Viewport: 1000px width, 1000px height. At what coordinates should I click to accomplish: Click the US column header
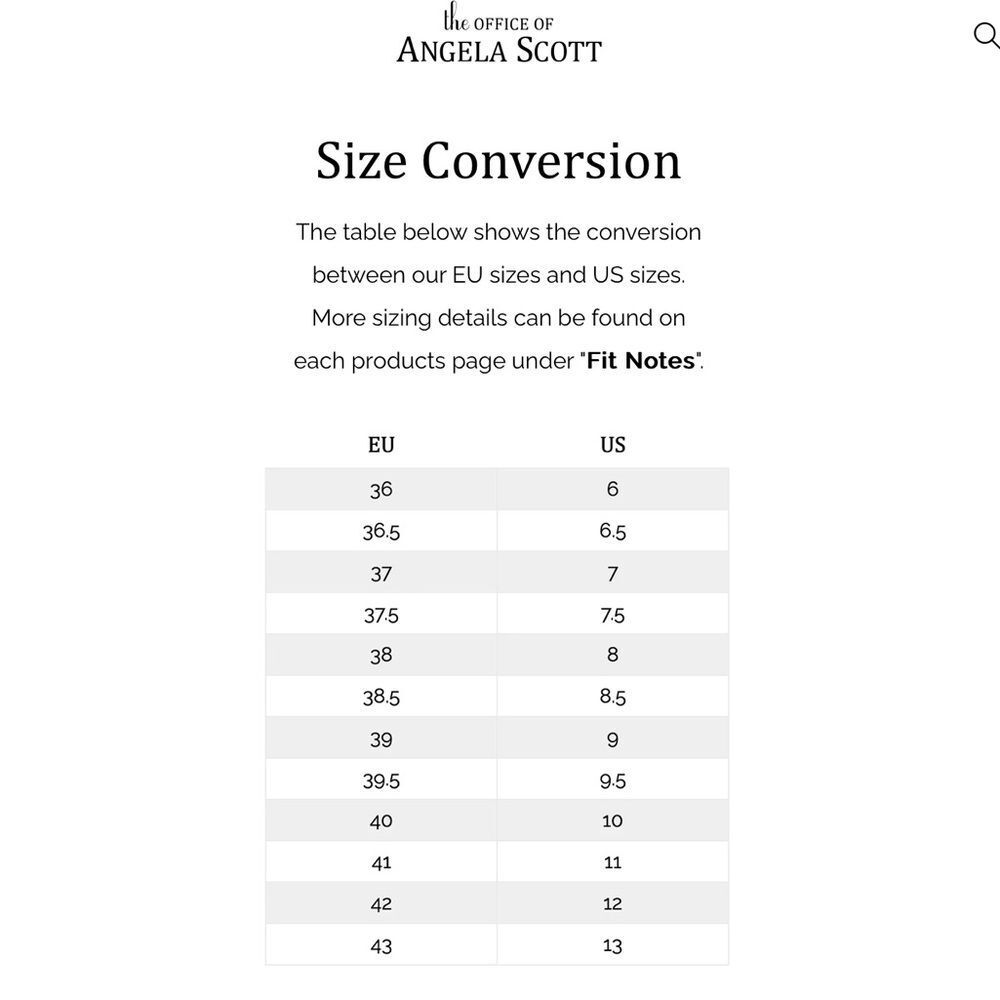(x=613, y=445)
